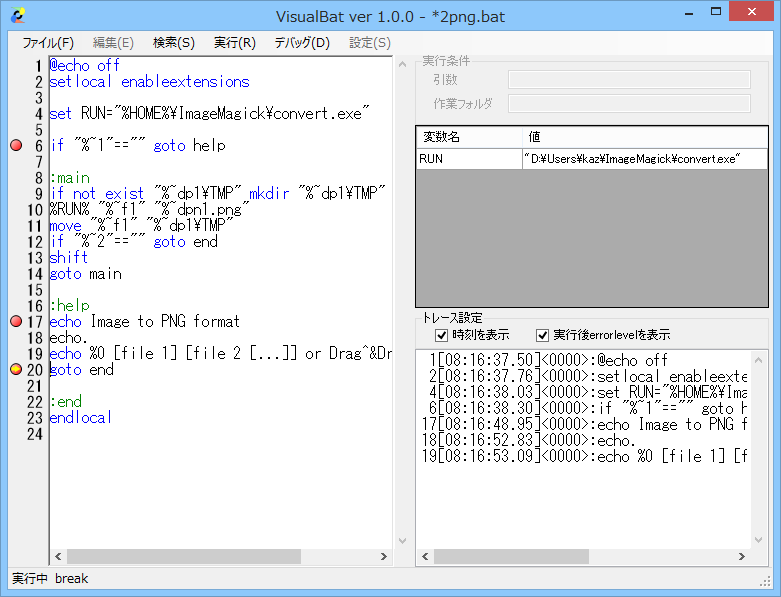Click trace entry at 08:16:52.83

pyautogui.click(x=528, y=440)
